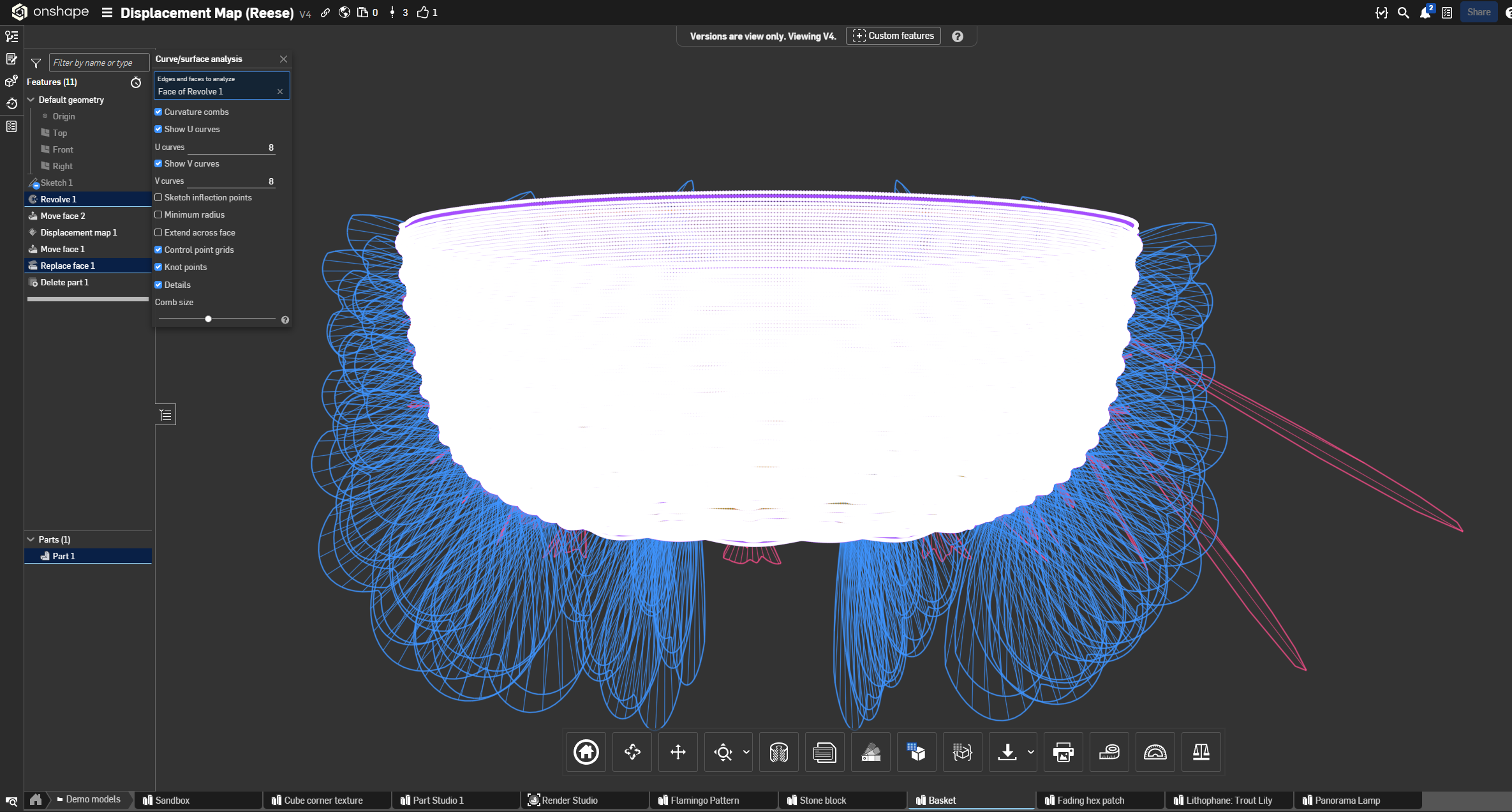Uncheck the Curvature combs checkbox

click(158, 112)
